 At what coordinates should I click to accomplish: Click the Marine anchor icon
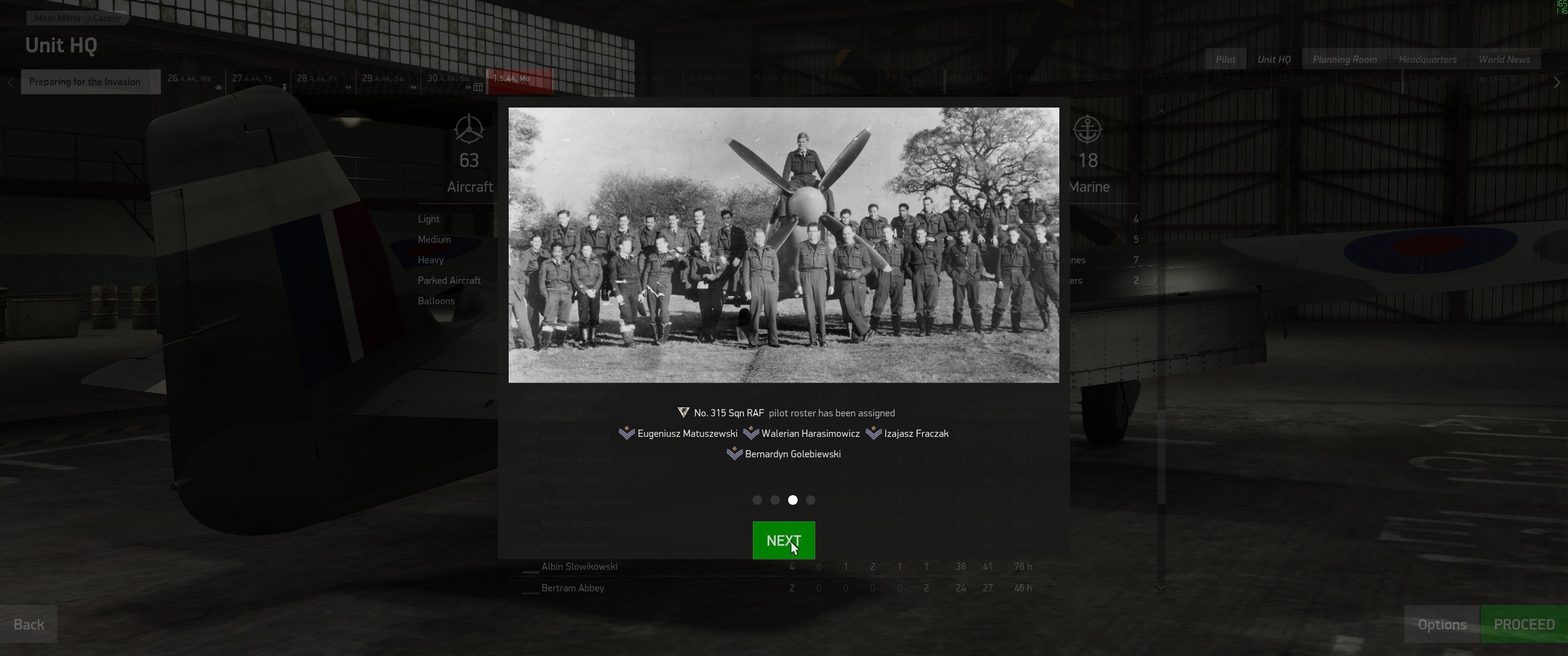click(x=1087, y=129)
